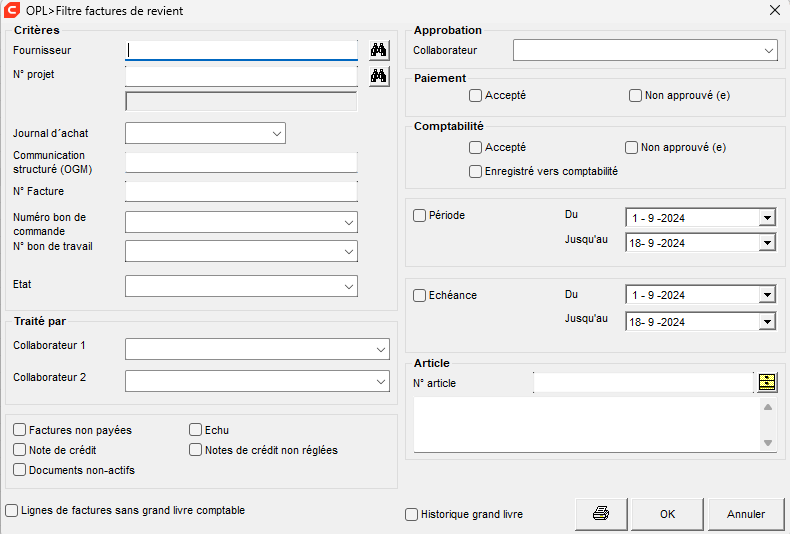Open project search with N° projet binoculars icon
Viewport: 790px width, 534px height.
(379, 76)
